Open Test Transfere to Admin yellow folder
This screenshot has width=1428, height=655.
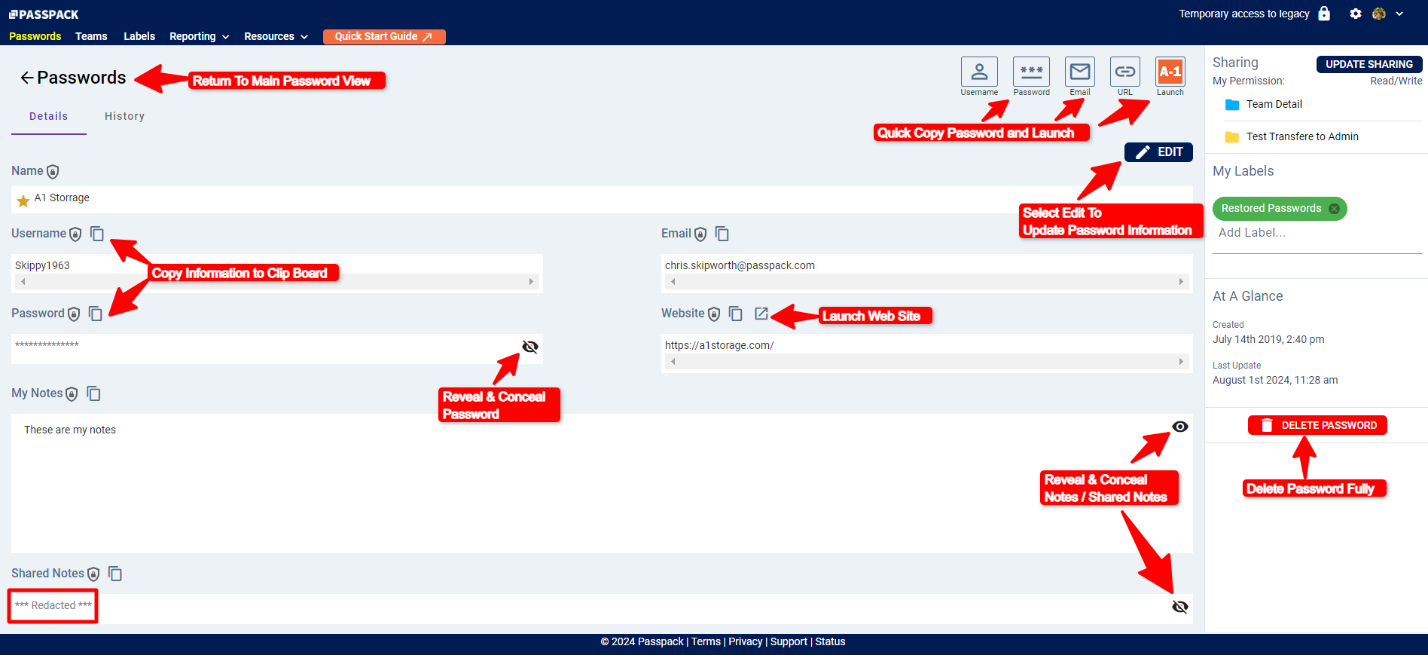tap(1232, 137)
